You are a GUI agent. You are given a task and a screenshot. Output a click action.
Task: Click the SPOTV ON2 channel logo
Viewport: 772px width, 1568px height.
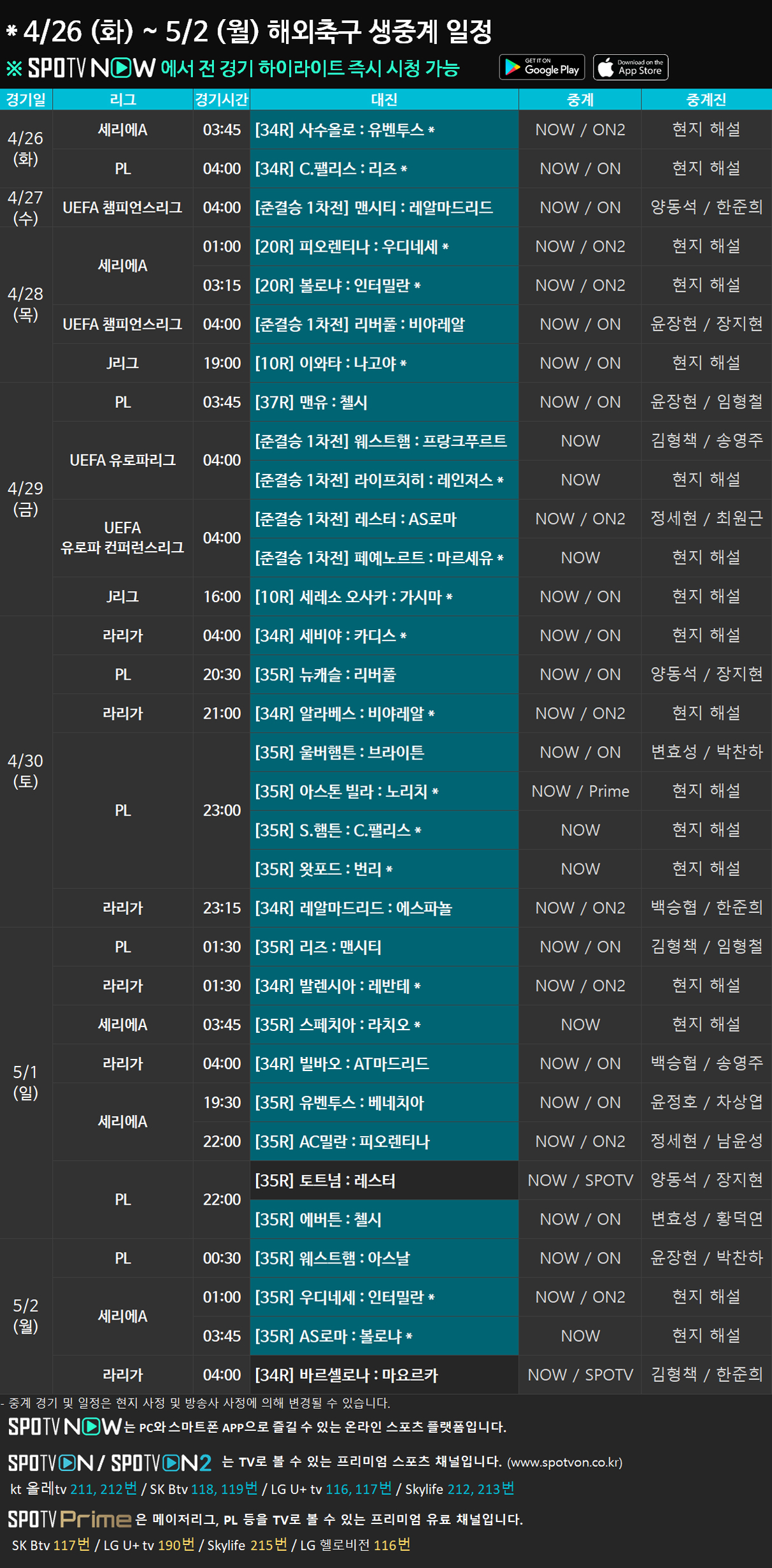161,1462
